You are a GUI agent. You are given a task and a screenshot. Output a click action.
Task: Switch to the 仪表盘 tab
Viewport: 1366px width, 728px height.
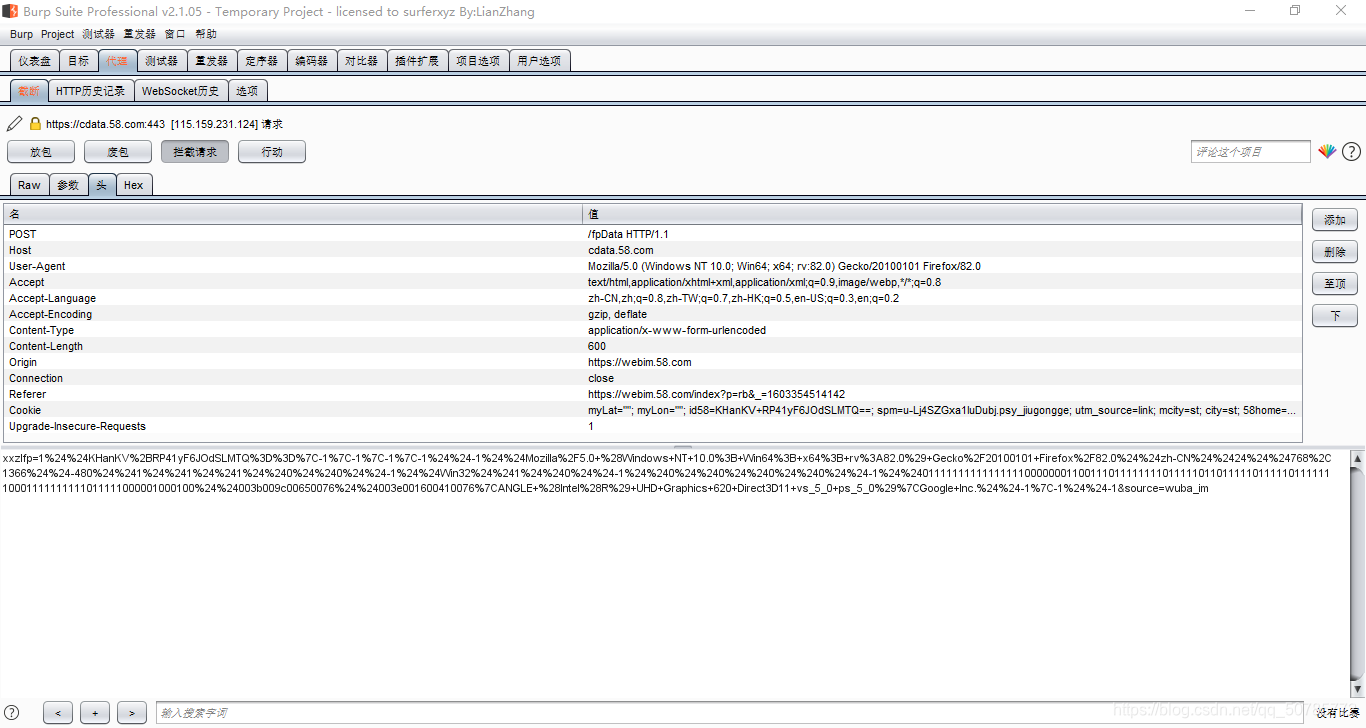pos(35,61)
